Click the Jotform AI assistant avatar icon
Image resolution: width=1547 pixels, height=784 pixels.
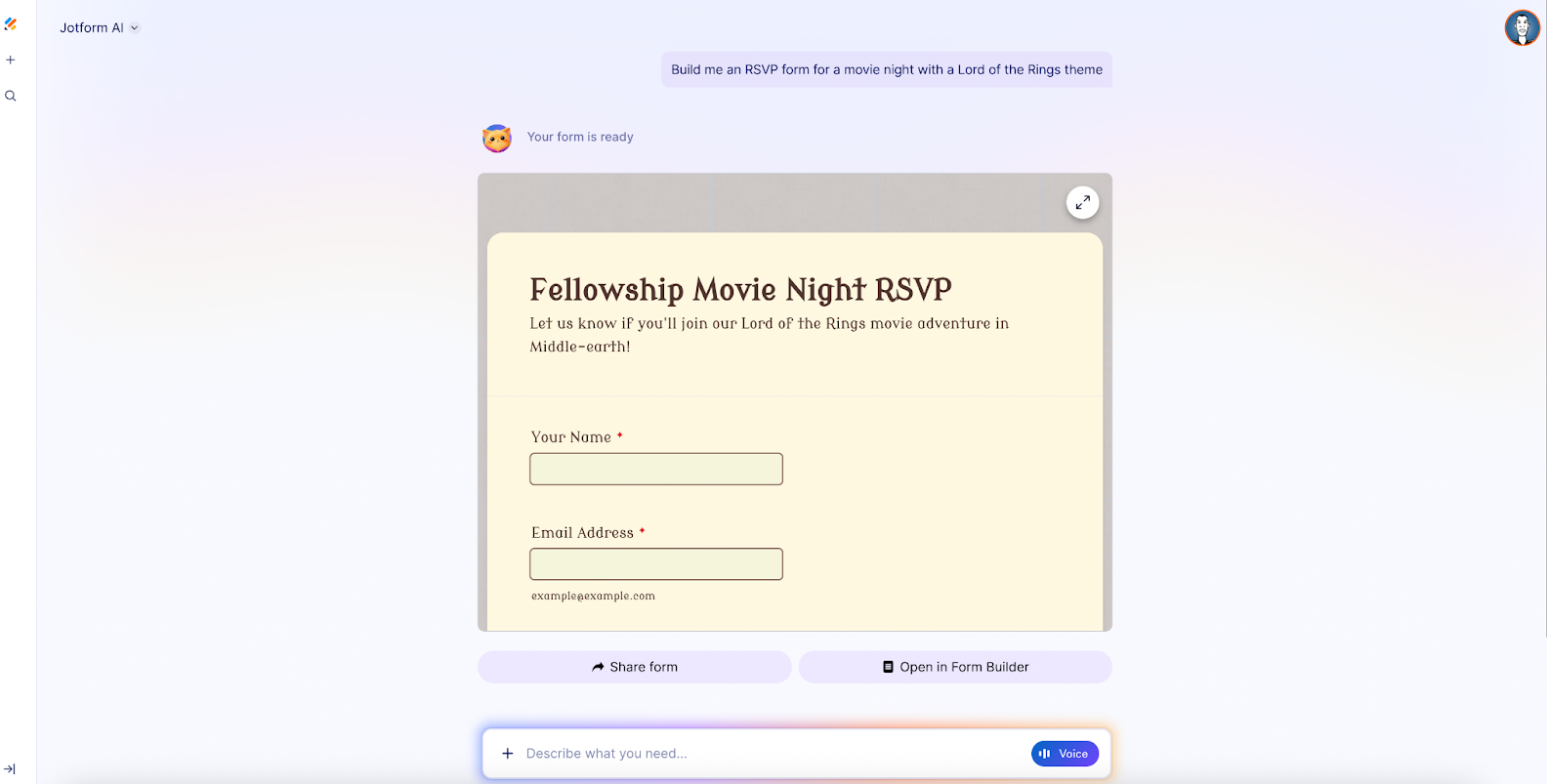[x=497, y=138]
